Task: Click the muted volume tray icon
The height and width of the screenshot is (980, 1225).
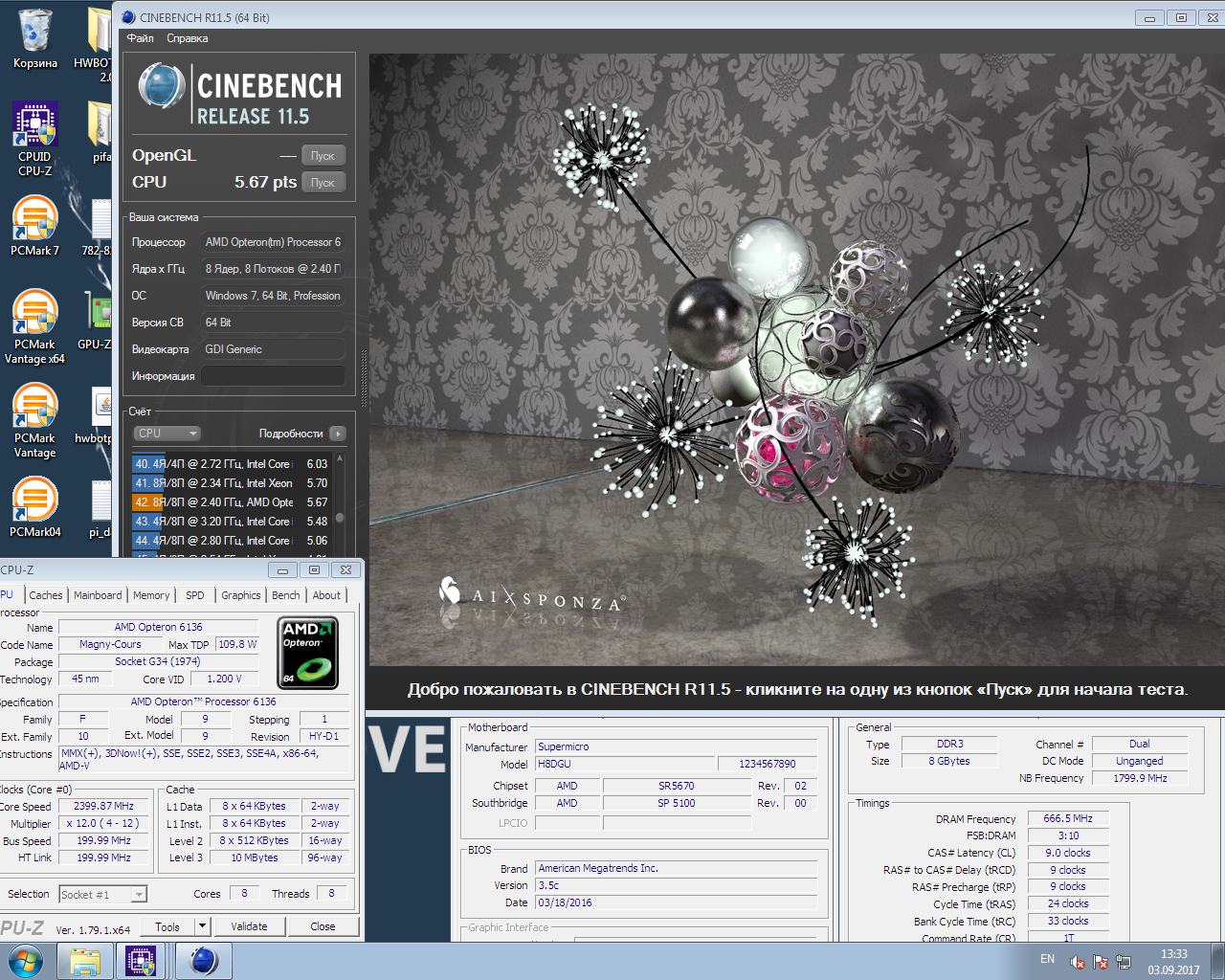Action: tap(1077, 962)
